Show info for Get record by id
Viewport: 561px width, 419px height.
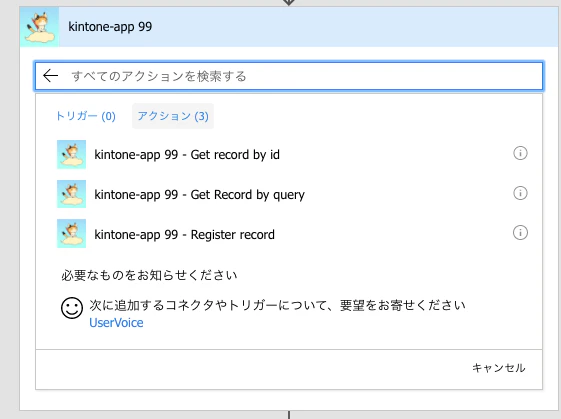520,153
